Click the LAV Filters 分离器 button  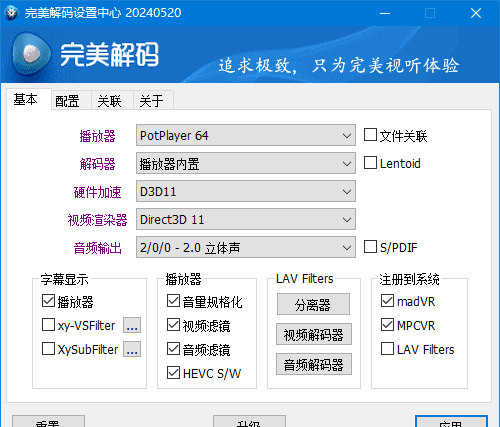pos(313,304)
